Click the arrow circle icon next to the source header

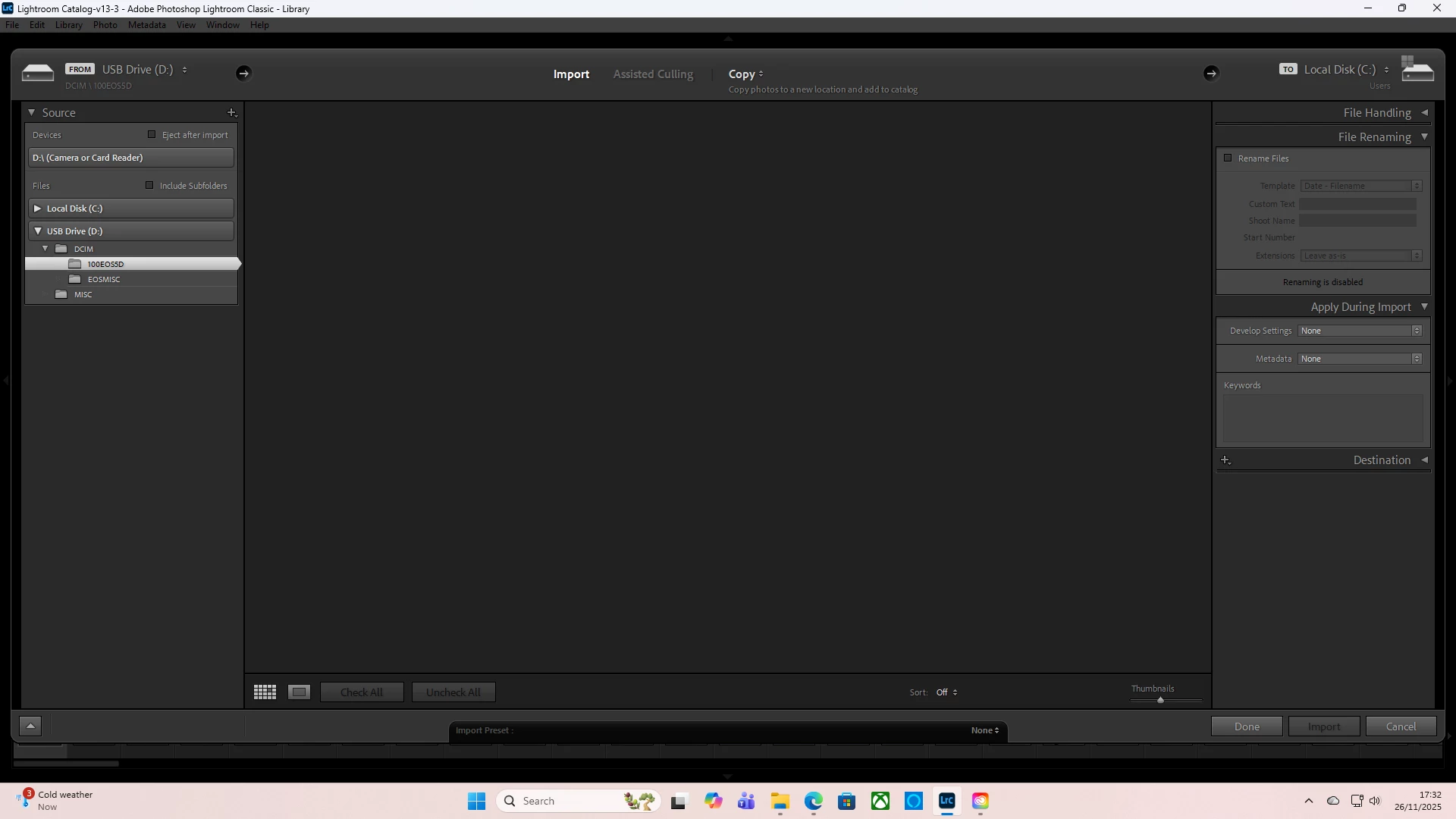[x=243, y=74]
